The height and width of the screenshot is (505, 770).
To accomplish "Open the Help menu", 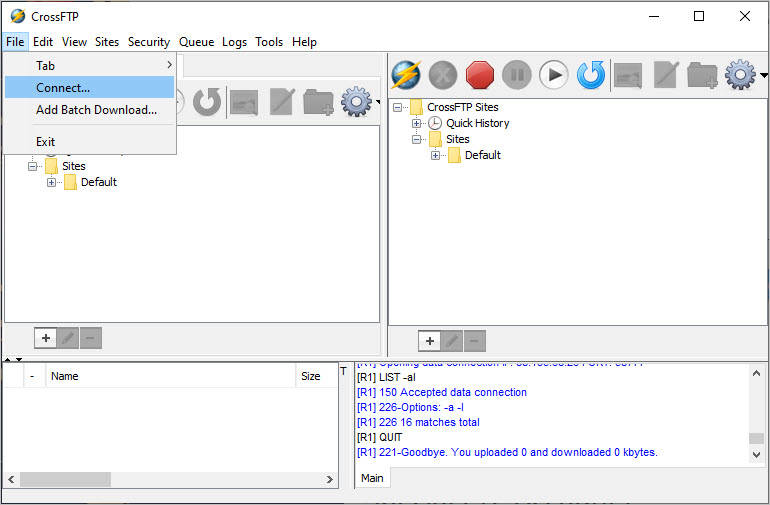I will click(304, 42).
